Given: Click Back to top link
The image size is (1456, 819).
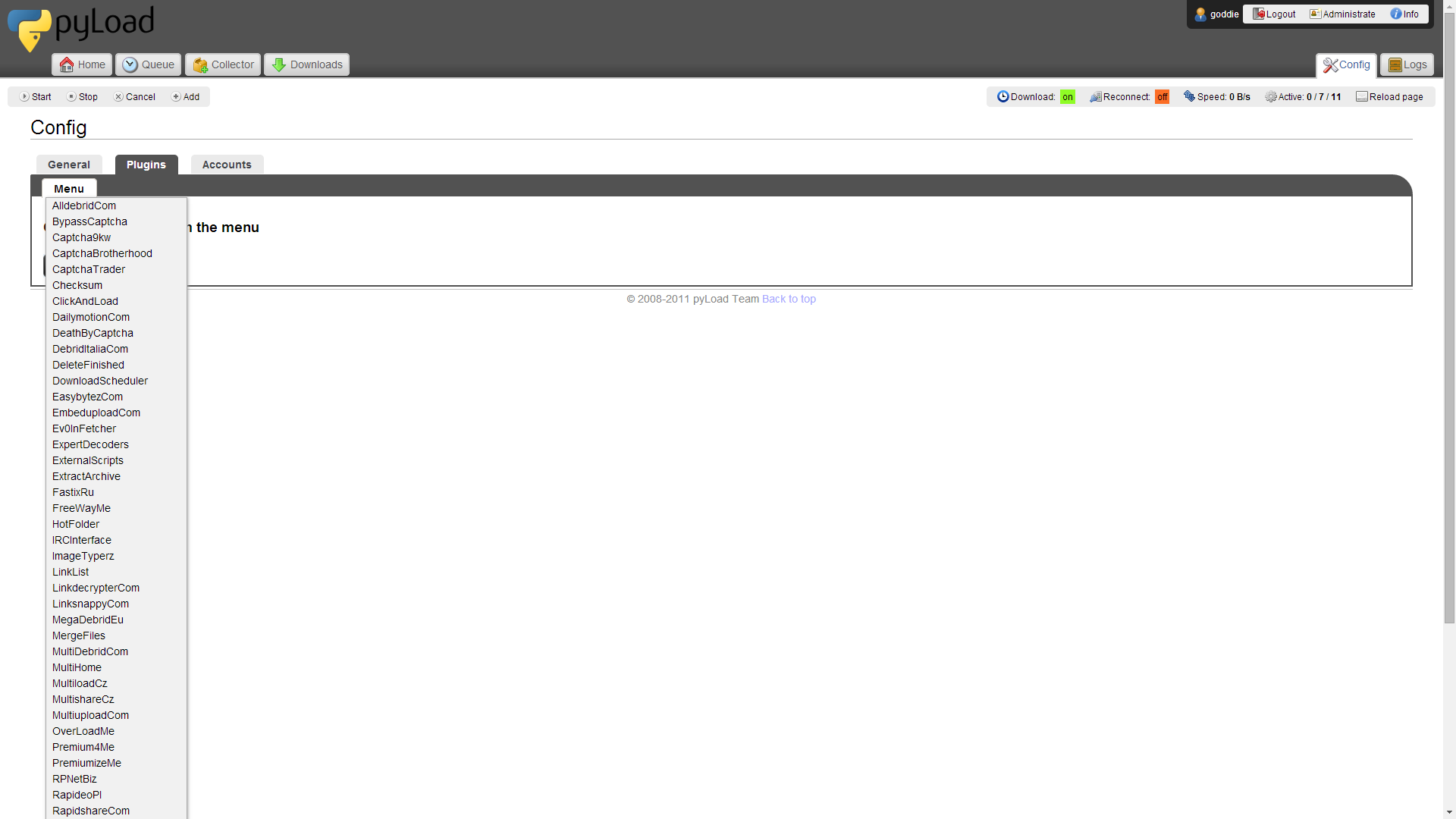Looking at the screenshot, I should click(789, 298).
